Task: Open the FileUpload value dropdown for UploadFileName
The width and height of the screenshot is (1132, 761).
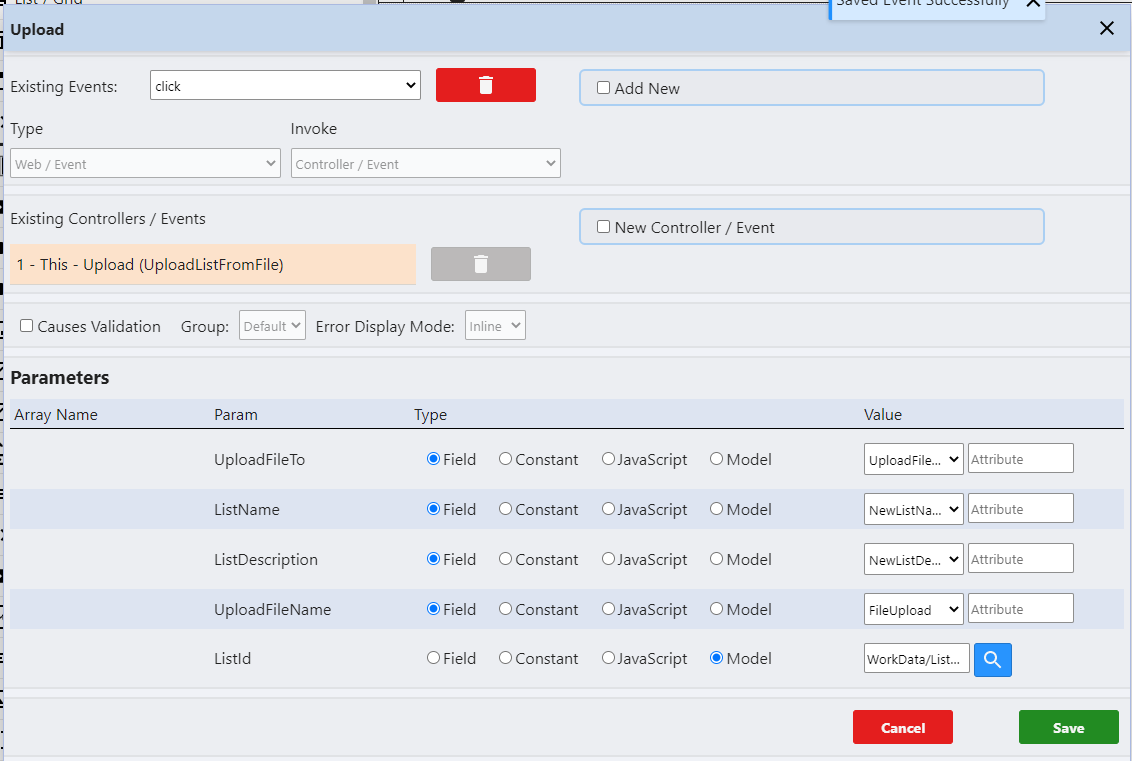Action: [x=913, y=609]
